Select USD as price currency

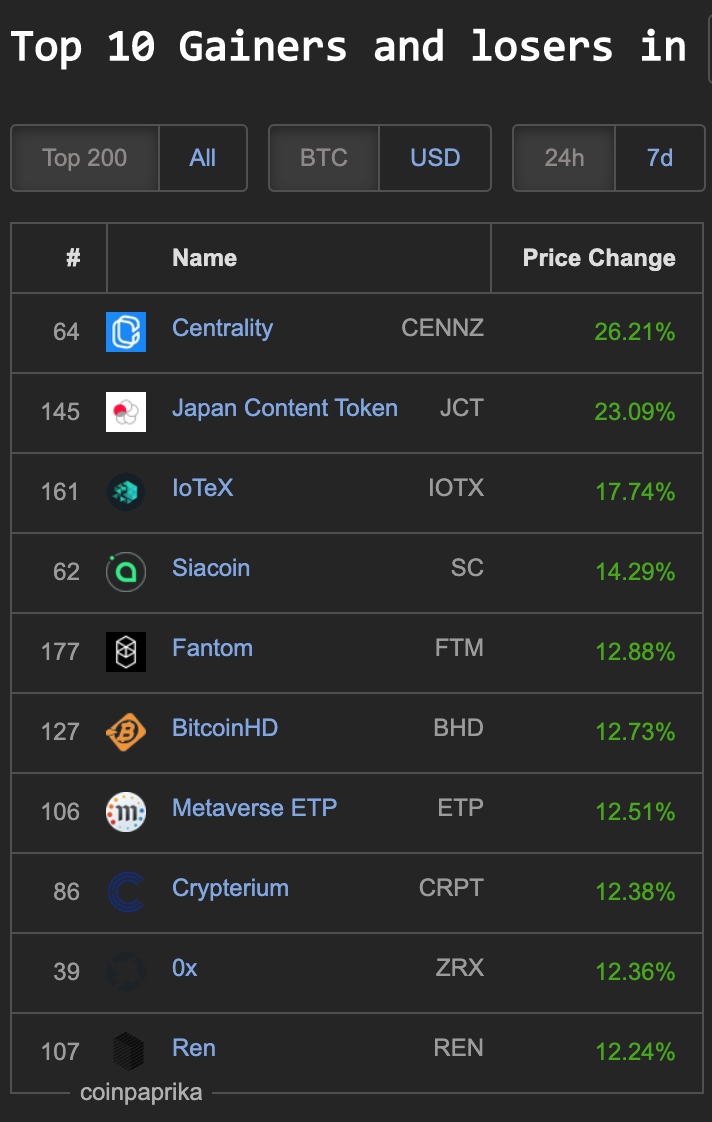435,158
